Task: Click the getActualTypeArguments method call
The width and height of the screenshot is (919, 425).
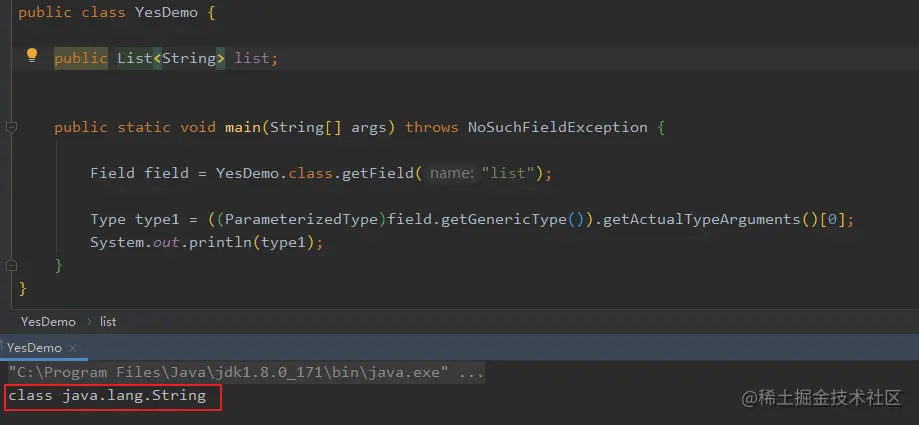Action: pyautogui.click(x=702, y=219)
